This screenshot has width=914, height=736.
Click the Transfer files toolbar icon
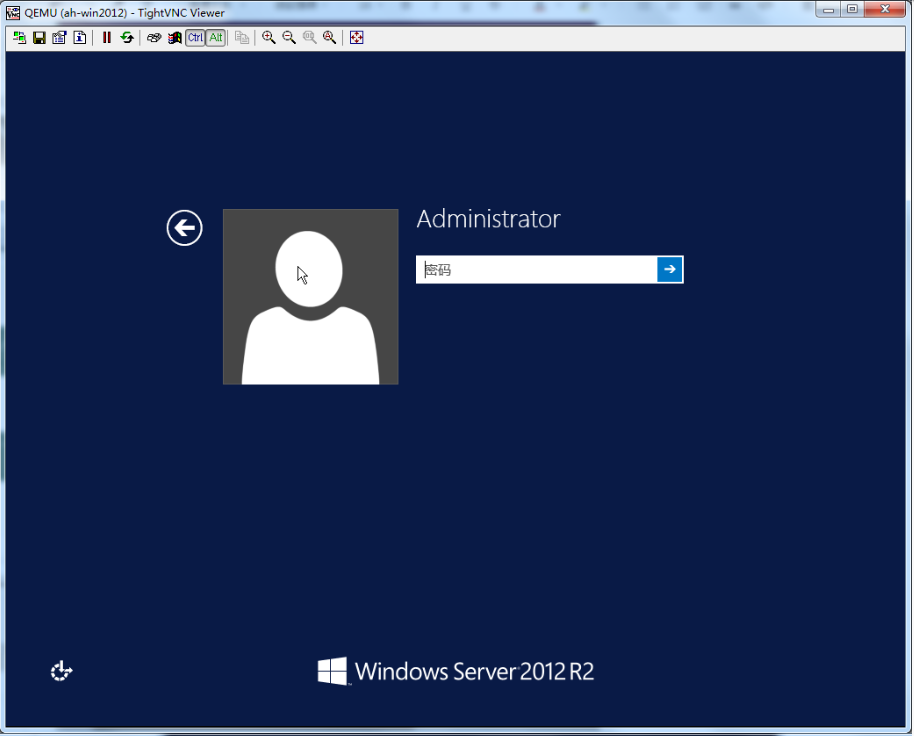tap(242, 38)
